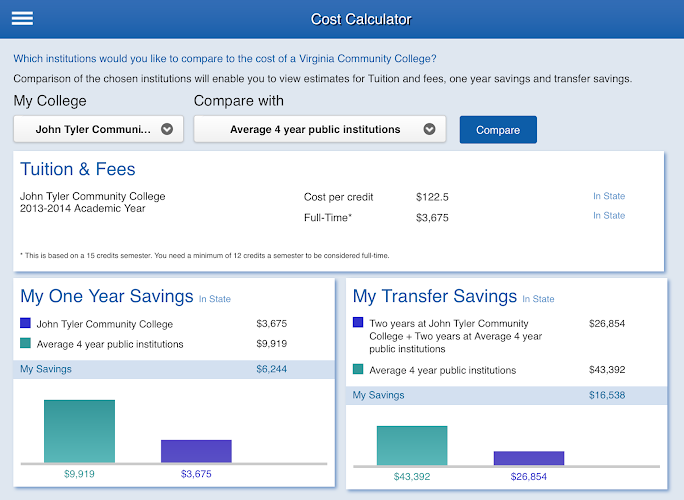Click blue swatch for Two years transfer option
The width and height of the screenshot is (684, 500).
point(358,324)
